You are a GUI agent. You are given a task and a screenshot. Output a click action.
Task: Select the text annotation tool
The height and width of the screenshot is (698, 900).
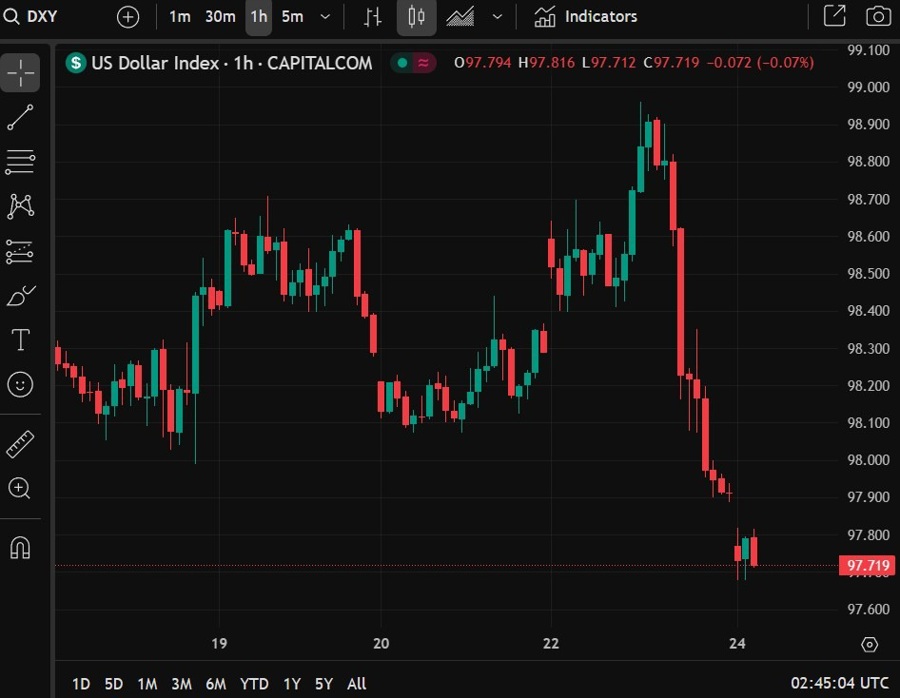tap(20, 340)
